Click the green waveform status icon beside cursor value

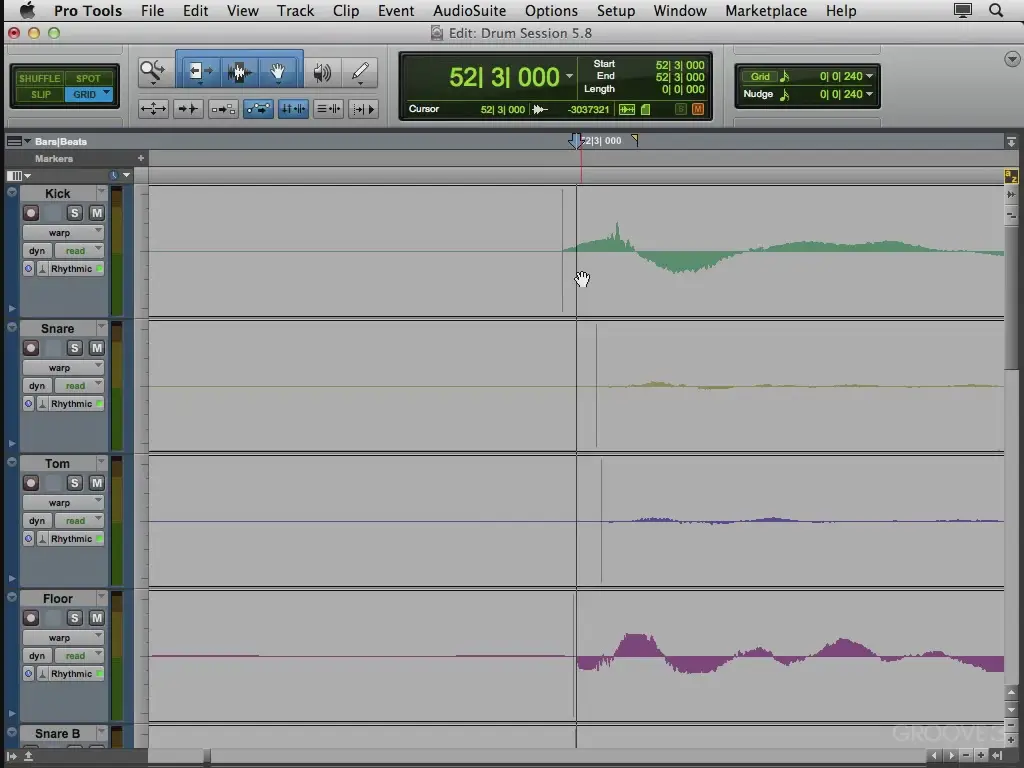coord(627,109)
